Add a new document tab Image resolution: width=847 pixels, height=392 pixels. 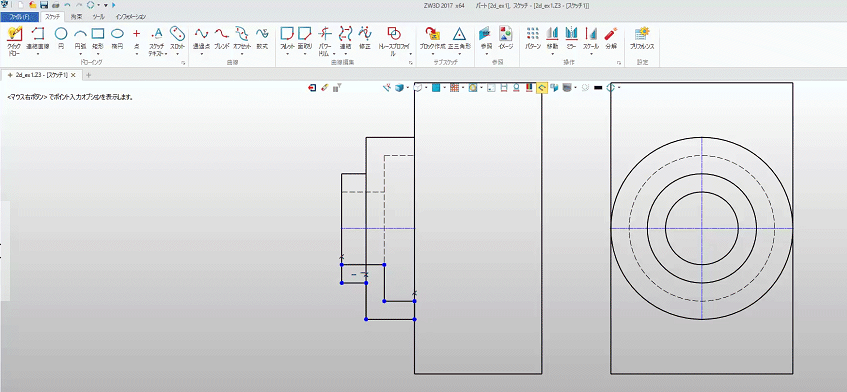[x=89, y=75]
